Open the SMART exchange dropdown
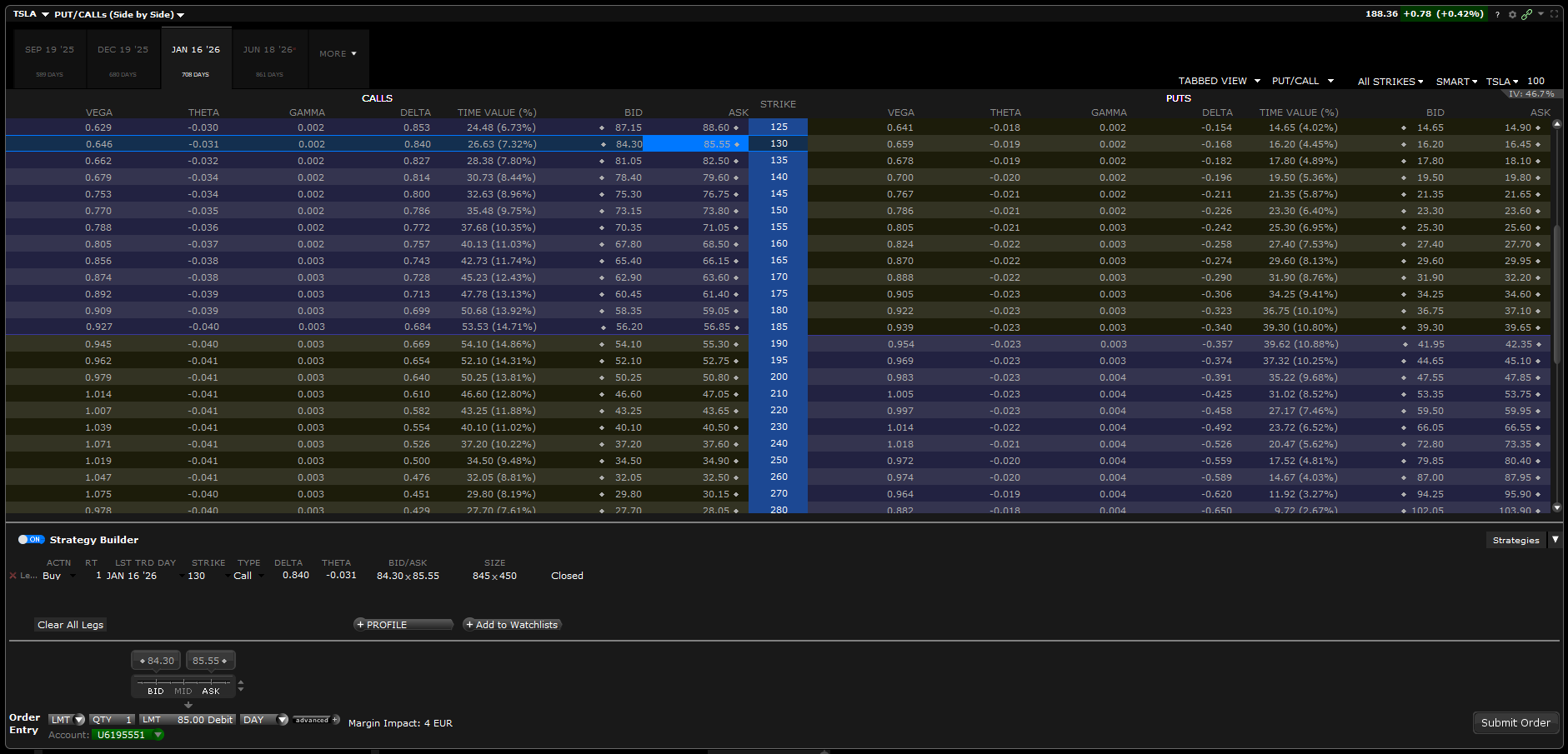Image resolution: width=1568 pixels, height=754 pixels. [x=1456, y=82]
